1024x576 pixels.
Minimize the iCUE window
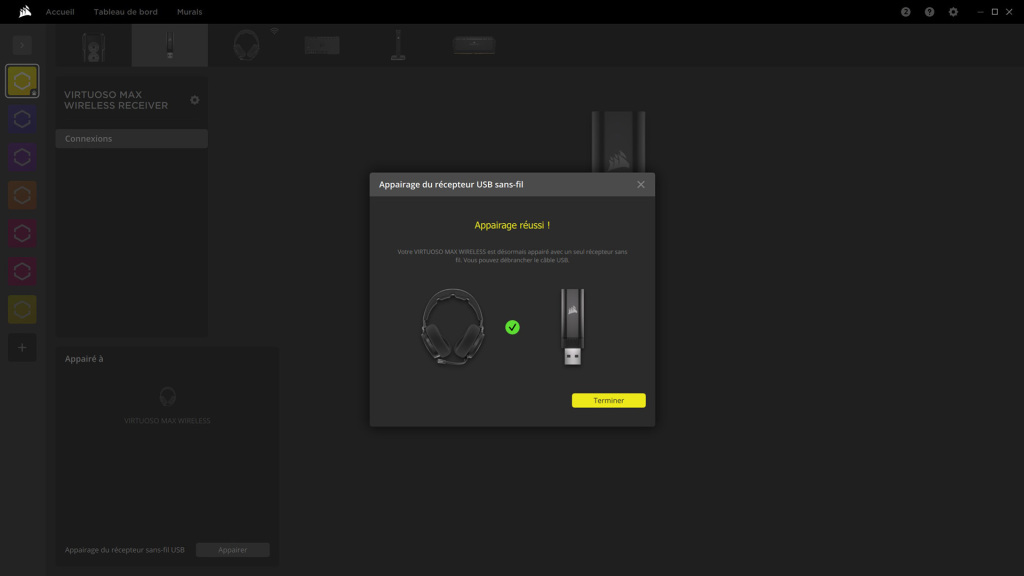(x=980, y=12)
